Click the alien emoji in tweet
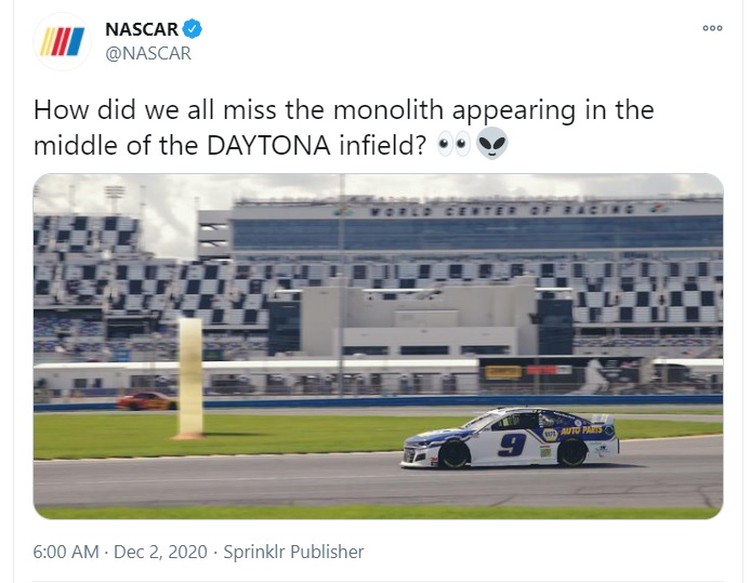This screenshot has width=750, height=583. (492, 143)
